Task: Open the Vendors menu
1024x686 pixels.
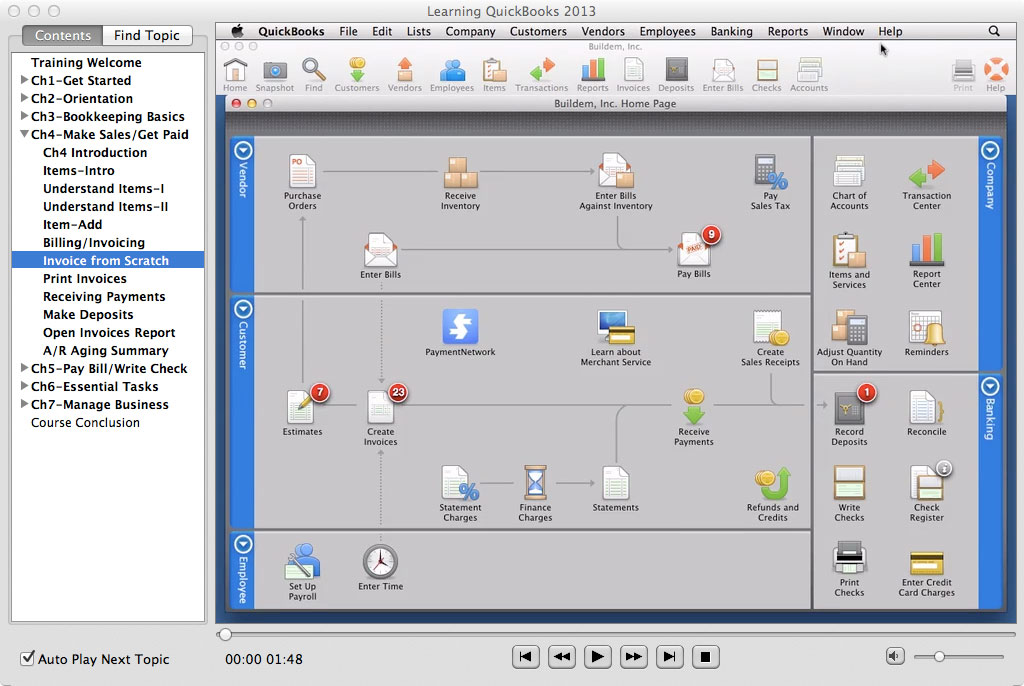Action: pos(603,31)
